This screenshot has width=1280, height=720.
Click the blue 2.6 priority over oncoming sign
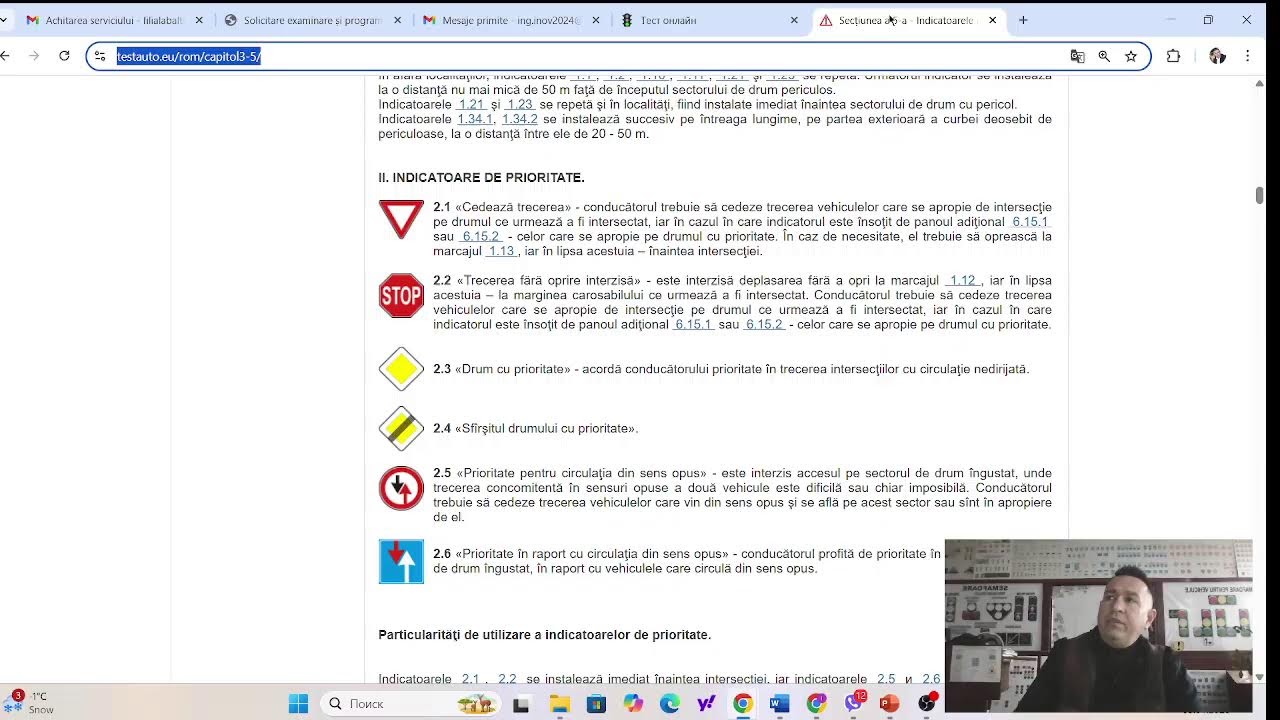401,561
